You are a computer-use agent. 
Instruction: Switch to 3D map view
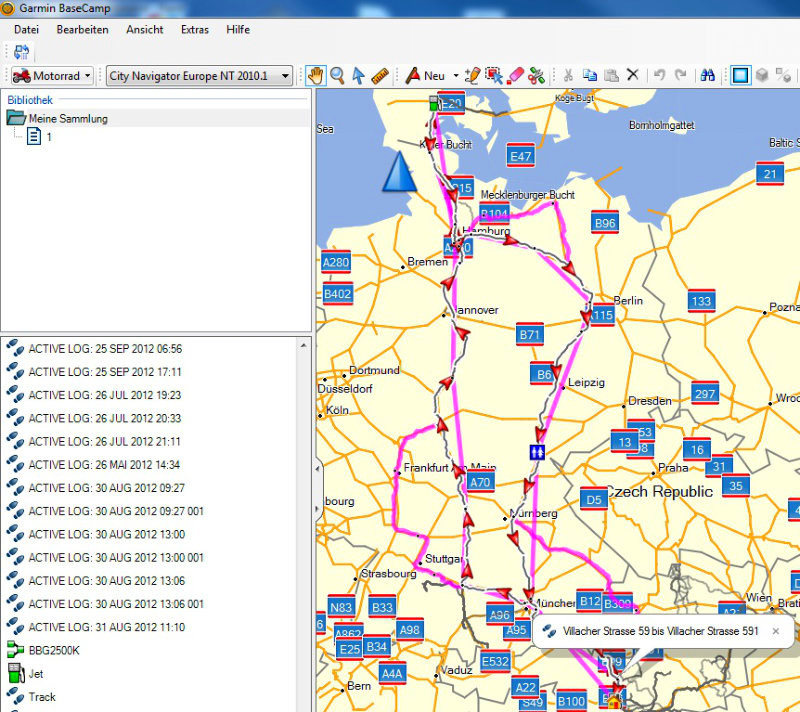pos(762,75)
